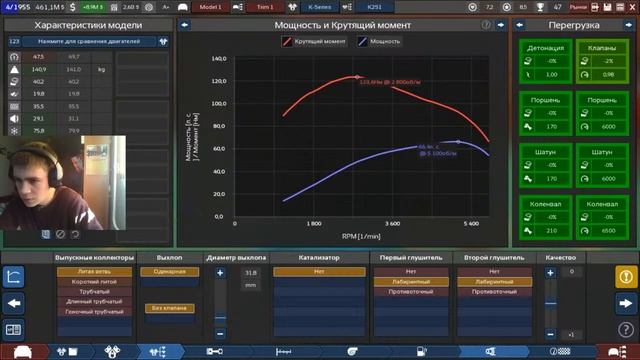Open the turbocharger tab icon
This screenshot has width=640, height=360.
tap(352, 351)
